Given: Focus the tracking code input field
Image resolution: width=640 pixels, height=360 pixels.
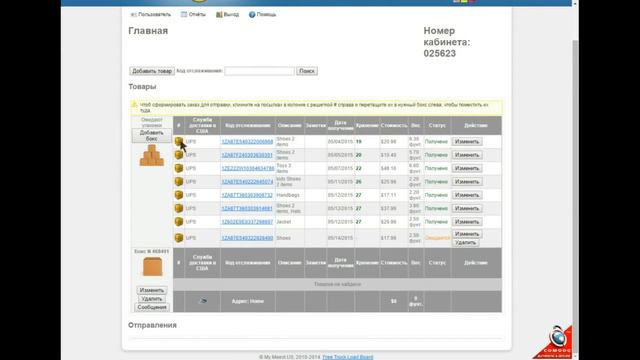Looking at the screenshot, I should tap(259, 71).
